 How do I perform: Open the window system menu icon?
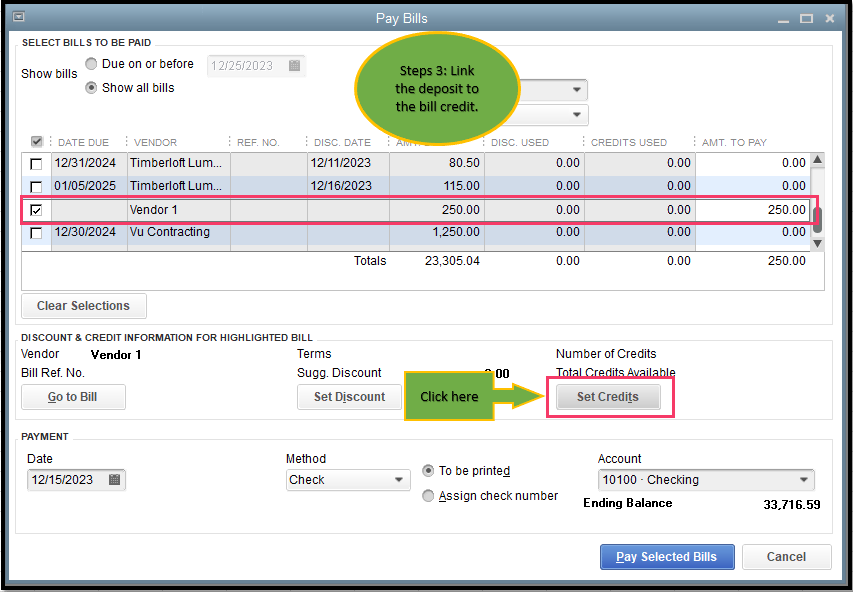coord(18,17)
